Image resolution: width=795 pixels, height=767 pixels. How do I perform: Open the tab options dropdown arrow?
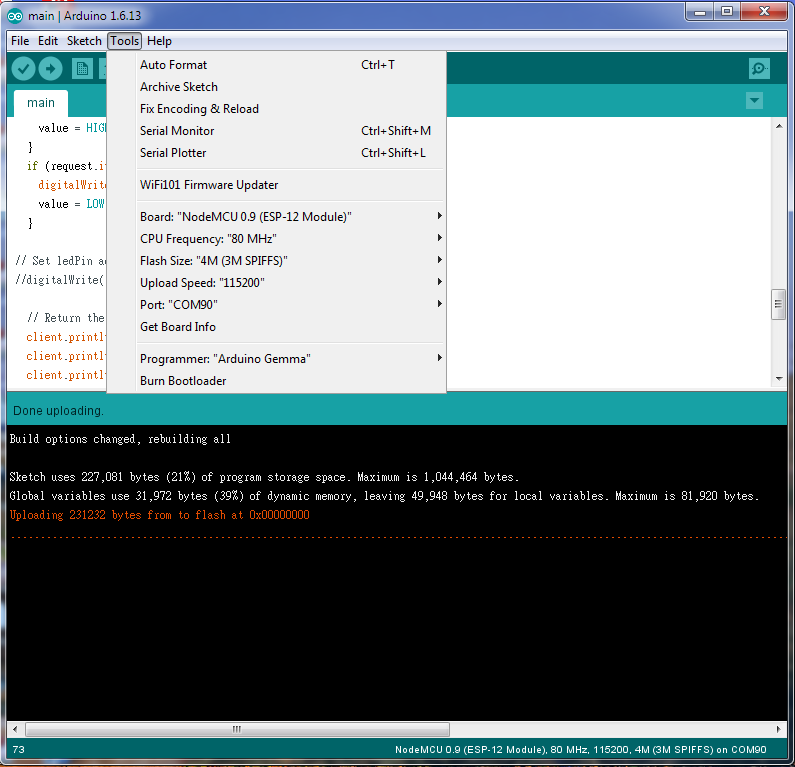tap(754, 101)
